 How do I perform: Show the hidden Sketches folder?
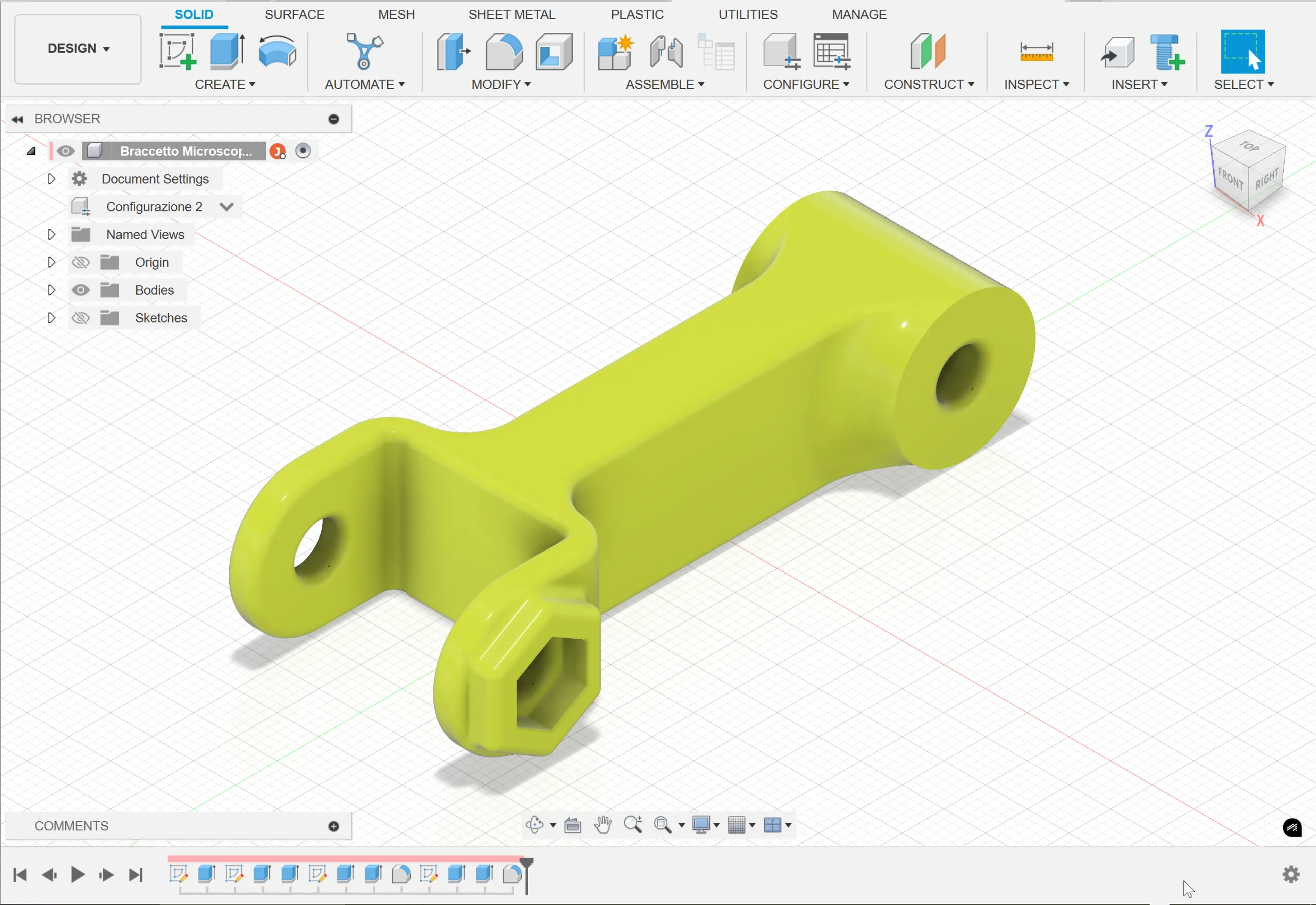coord(81,318)
